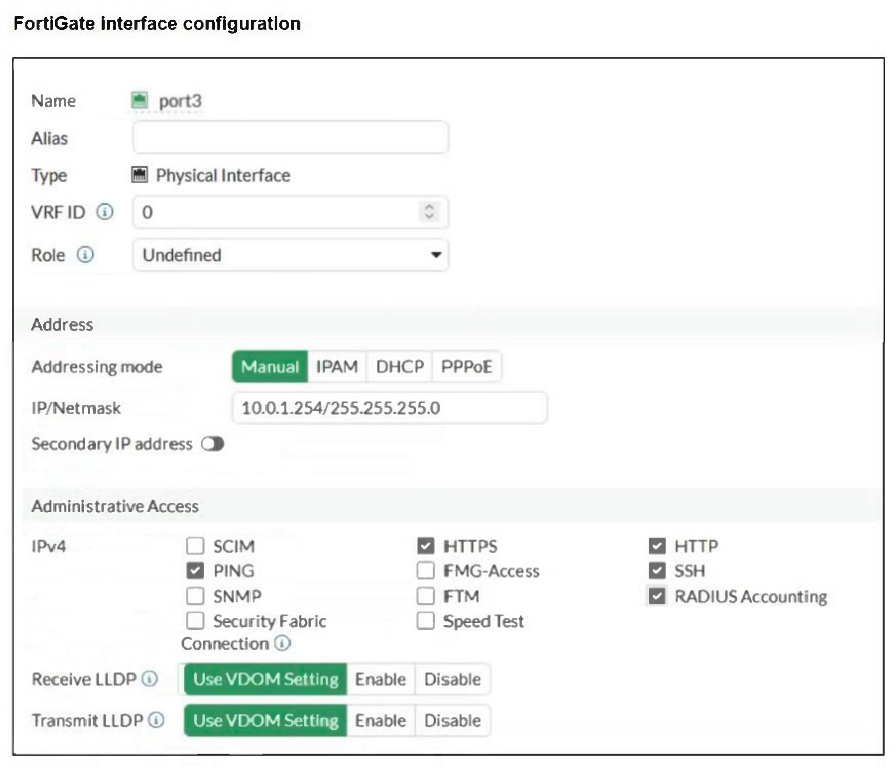Click the Security Fabric Connection info icon
Image resolution: width=896 pixels, height=769 pixels.
coord(282,643)
